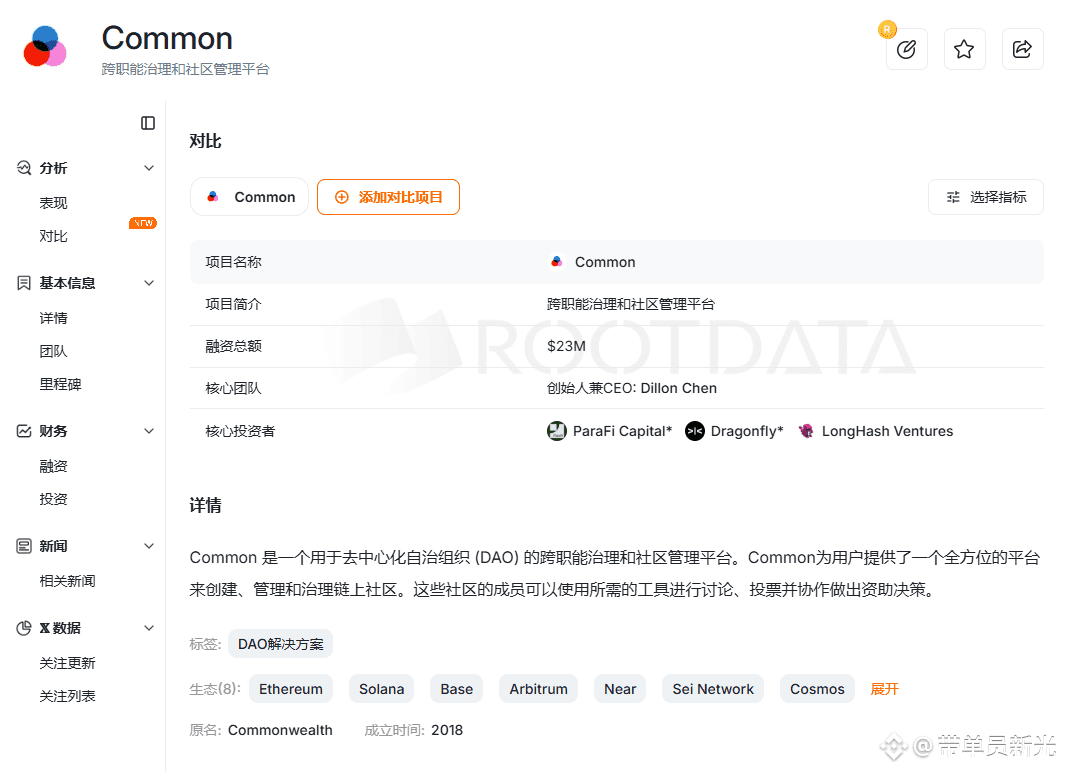Screen dimensions: 1065x772
Task: Open 投资 sidebar item
Action: [x=54, y=499]
